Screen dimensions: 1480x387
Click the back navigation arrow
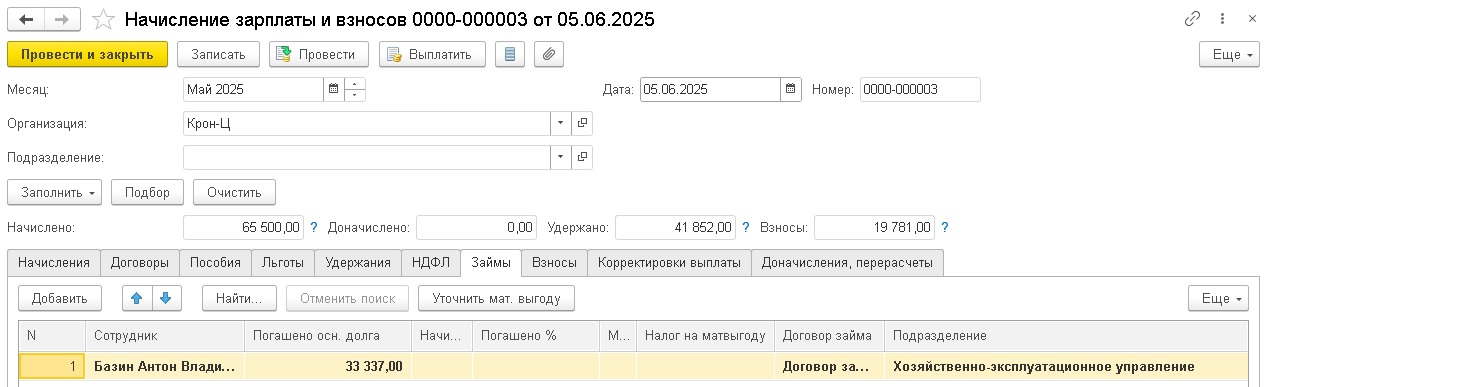click(26, 19)
